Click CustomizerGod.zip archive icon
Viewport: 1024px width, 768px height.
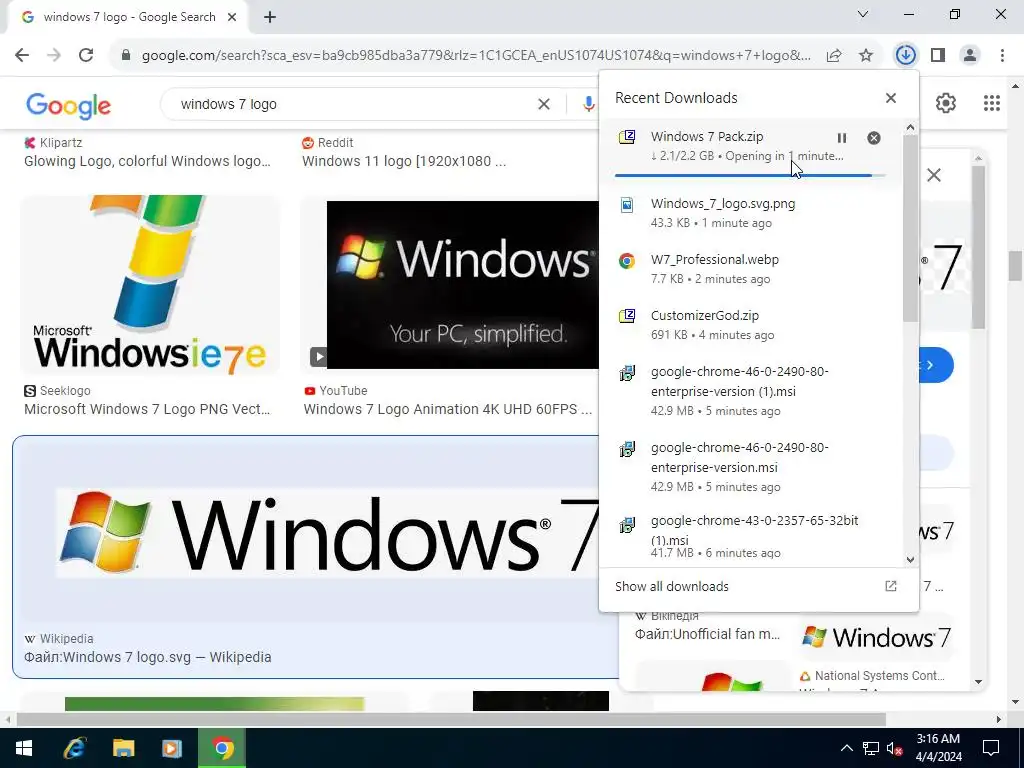626,316
